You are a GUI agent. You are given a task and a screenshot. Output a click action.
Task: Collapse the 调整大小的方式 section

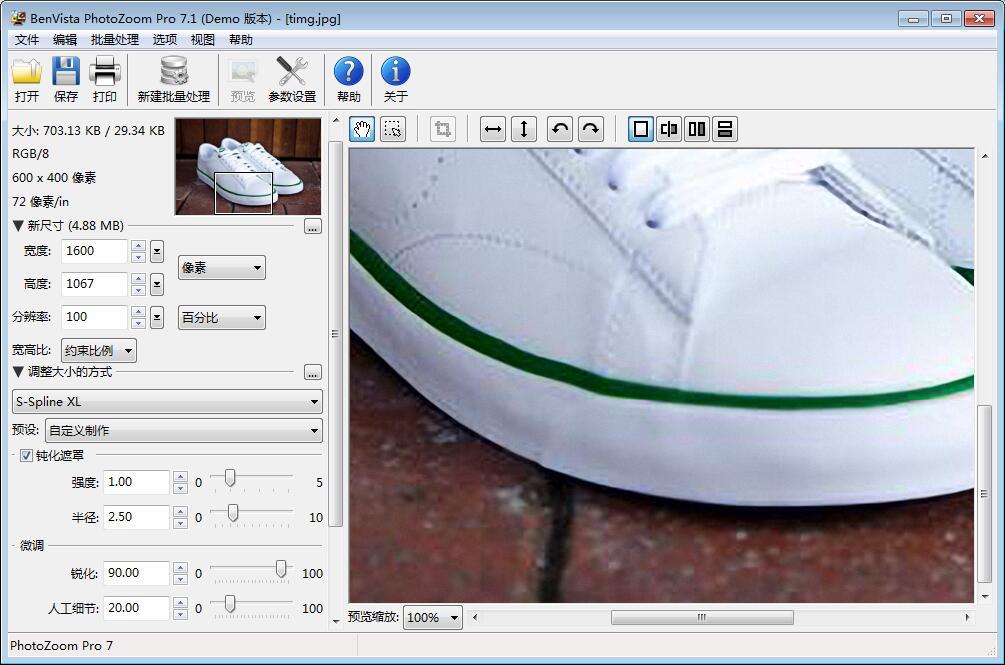click(x=18, y=372)
